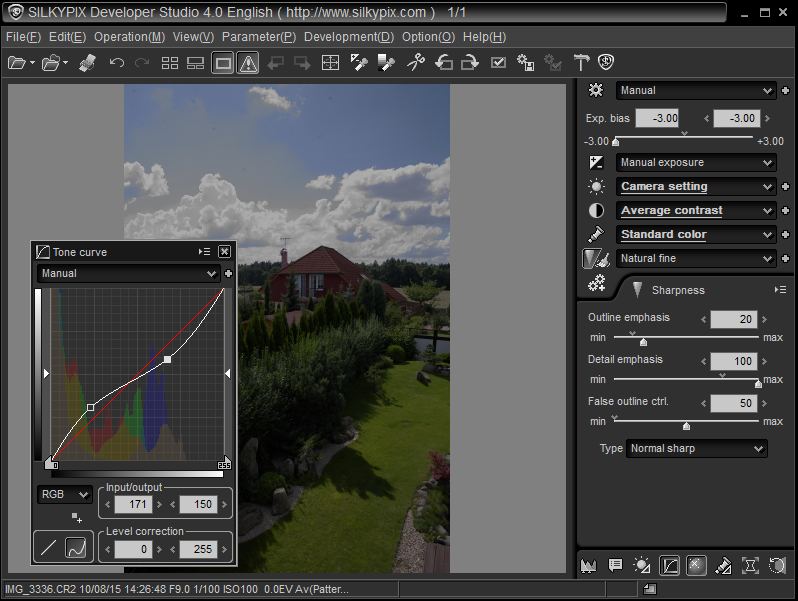The height and width of the screenshot is (601, 798).
Task: Open the RGB channel dropdown
Action: pyautogui.click(x=64, y=494)
